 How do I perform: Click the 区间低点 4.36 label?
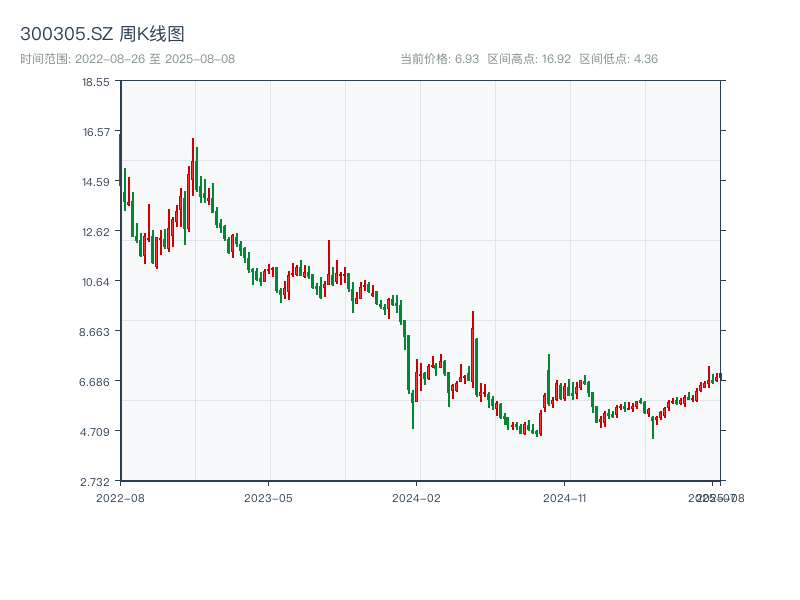tap(618, 59)
